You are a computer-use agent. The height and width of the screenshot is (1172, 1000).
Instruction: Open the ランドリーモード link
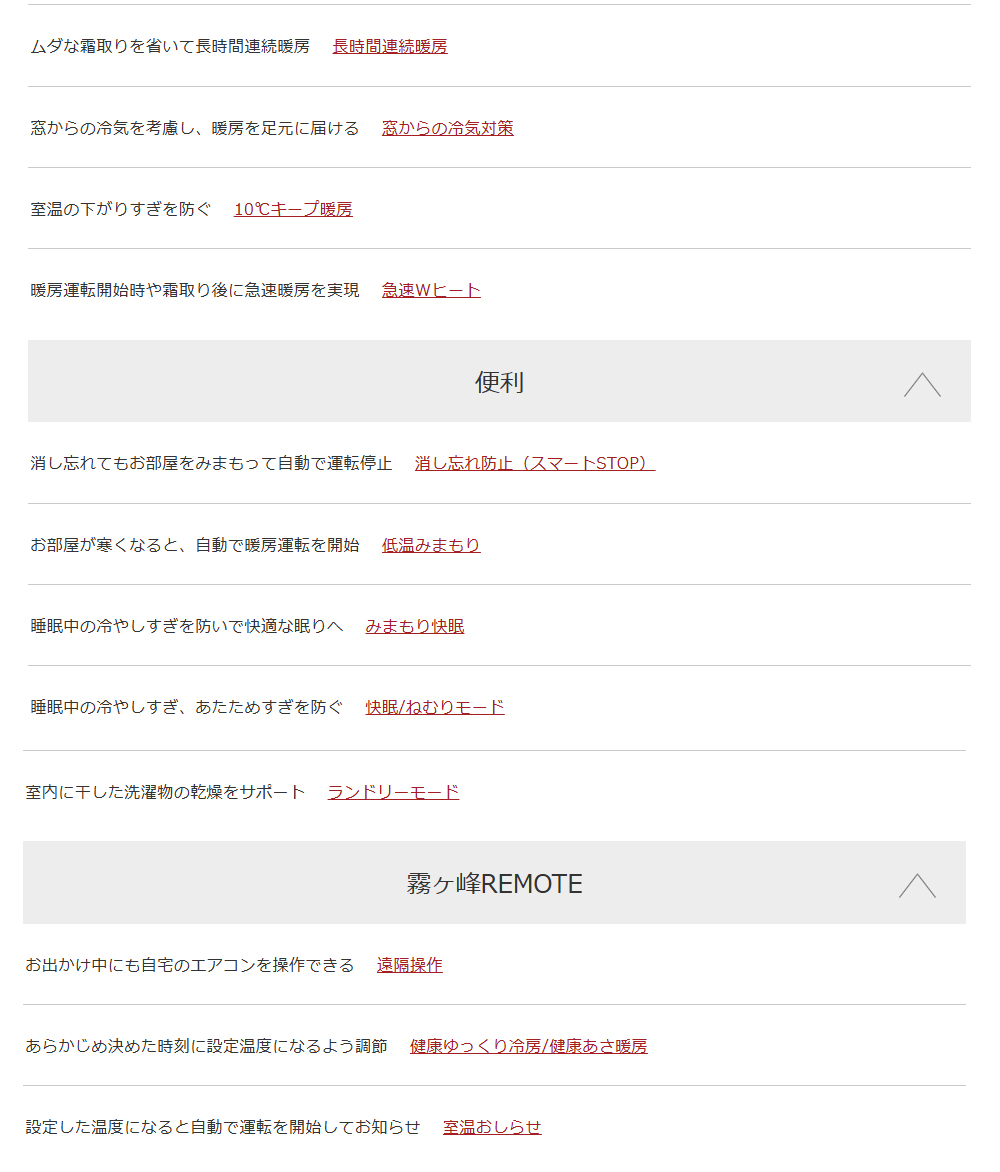pyautogui.click(x=393, y=792)
